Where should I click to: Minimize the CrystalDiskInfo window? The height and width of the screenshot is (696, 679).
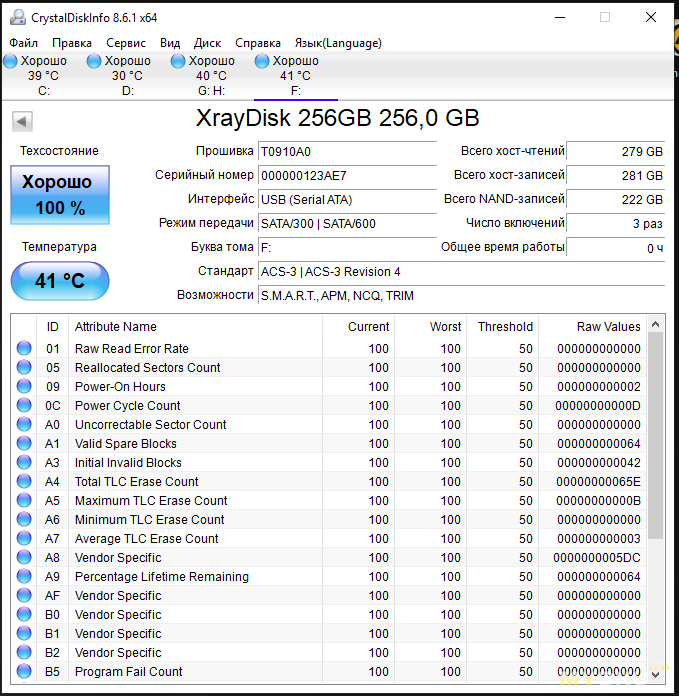point(560,18)
